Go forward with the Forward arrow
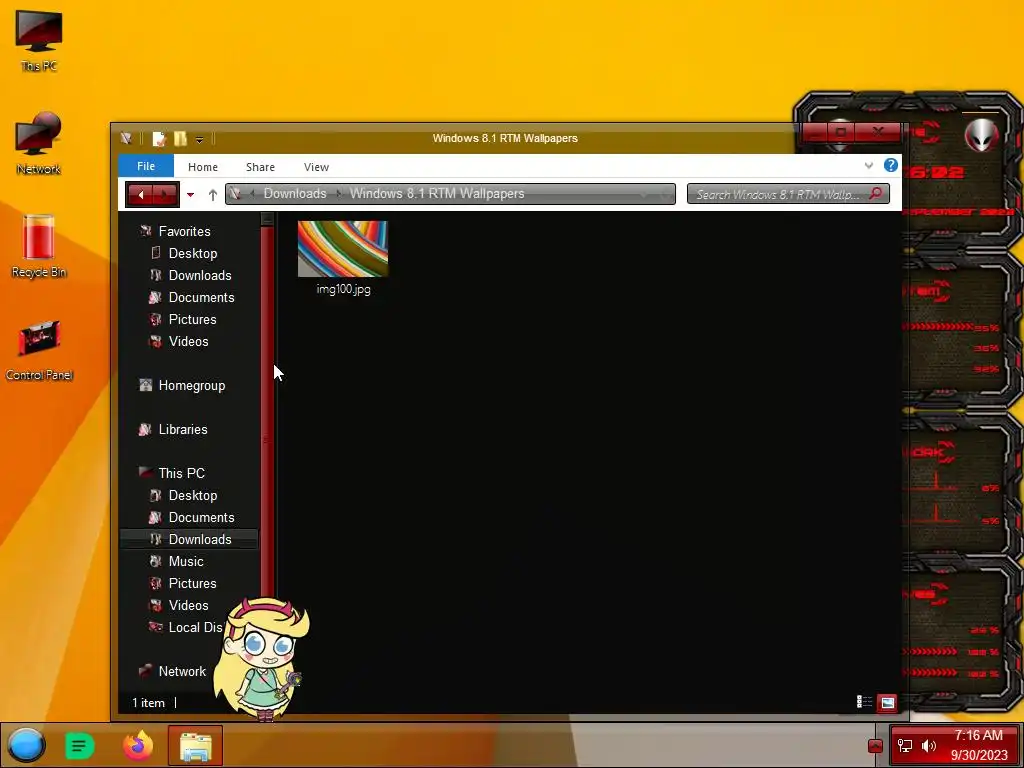The image size is (1024, 768). pos(165,194)
